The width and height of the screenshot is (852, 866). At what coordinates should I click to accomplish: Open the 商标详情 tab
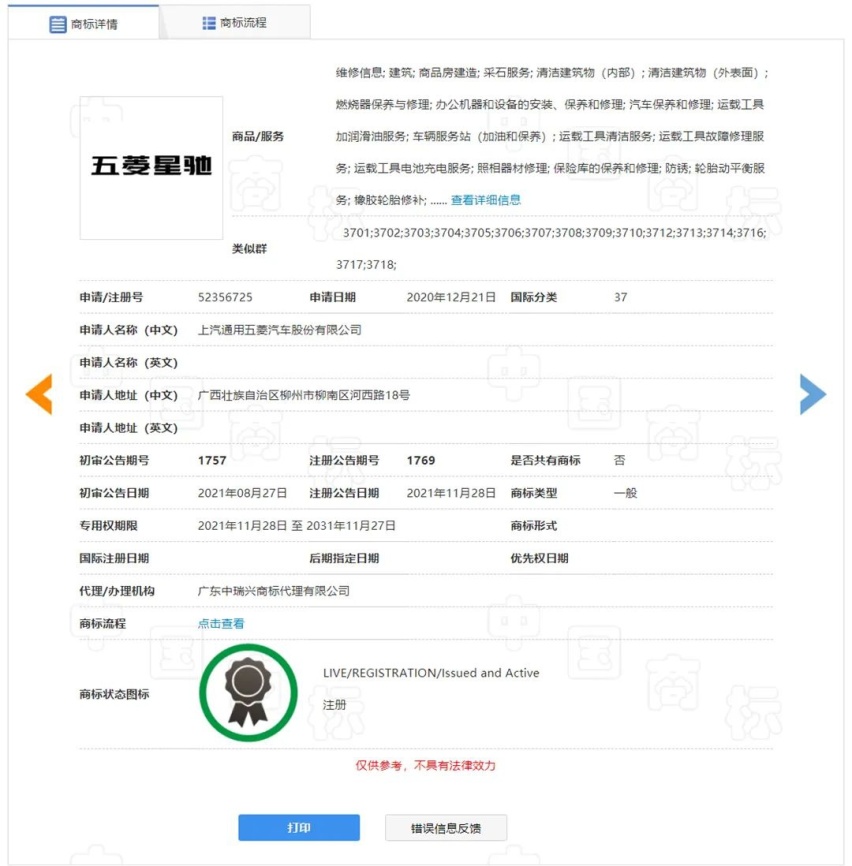(x=83, y=23)
